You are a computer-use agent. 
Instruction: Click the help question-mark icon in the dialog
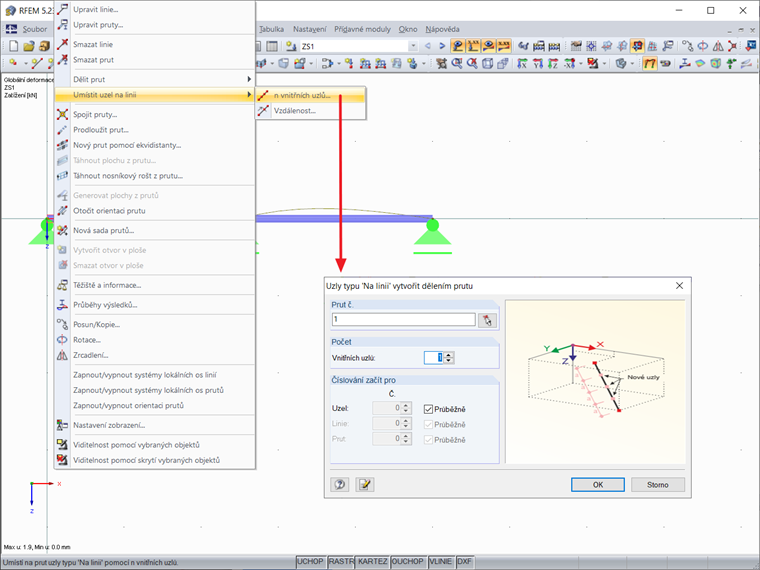[x=340, y=484]
